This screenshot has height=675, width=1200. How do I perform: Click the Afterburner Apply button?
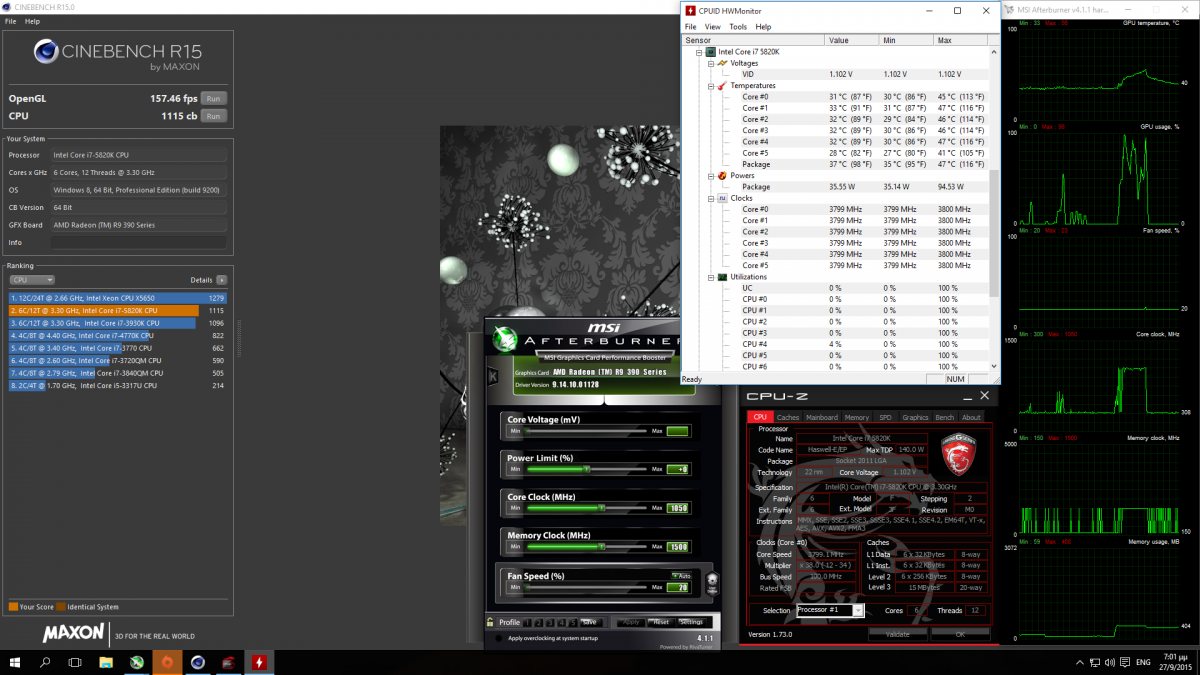(x=631, y=622)
